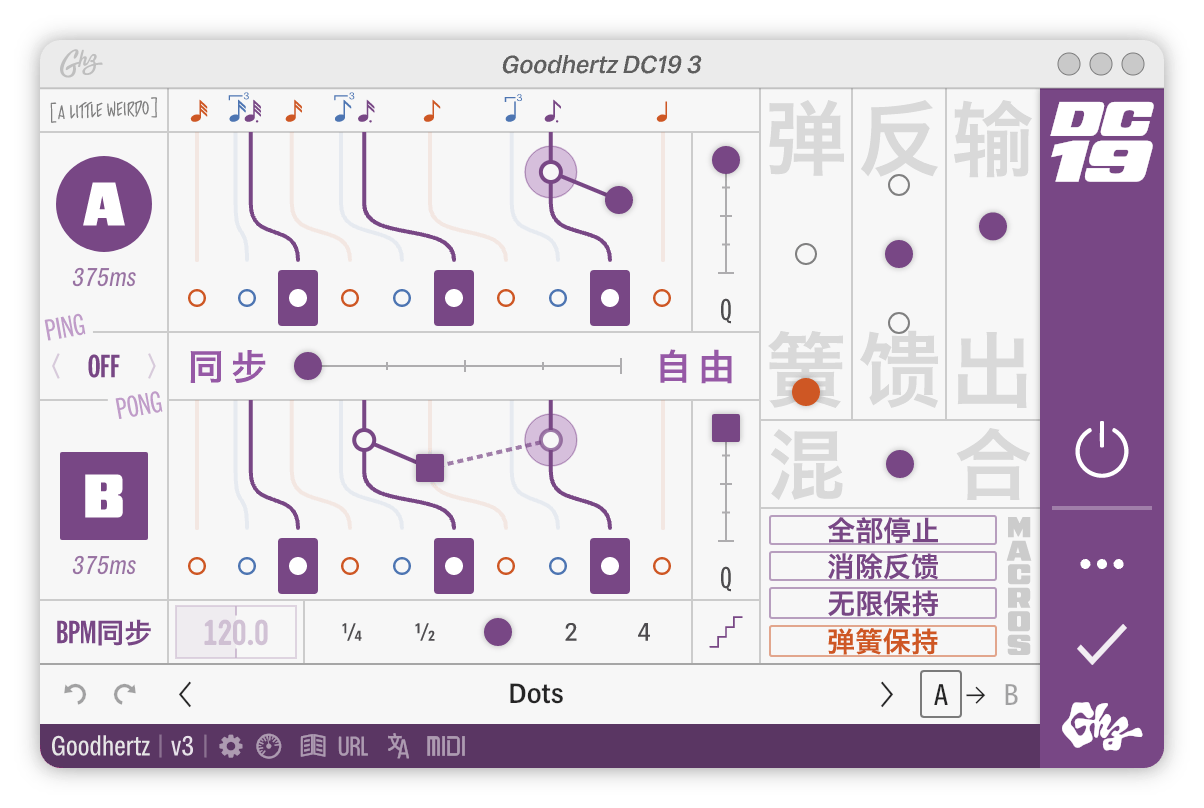
Task: Click the 120.0 BPM field
Action: click(236, 632)
